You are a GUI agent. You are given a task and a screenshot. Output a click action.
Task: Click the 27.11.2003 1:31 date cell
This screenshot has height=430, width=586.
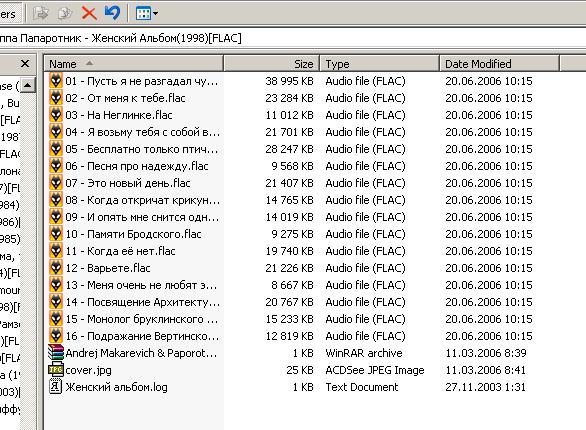pyautogui.click(x=485, y=387)
